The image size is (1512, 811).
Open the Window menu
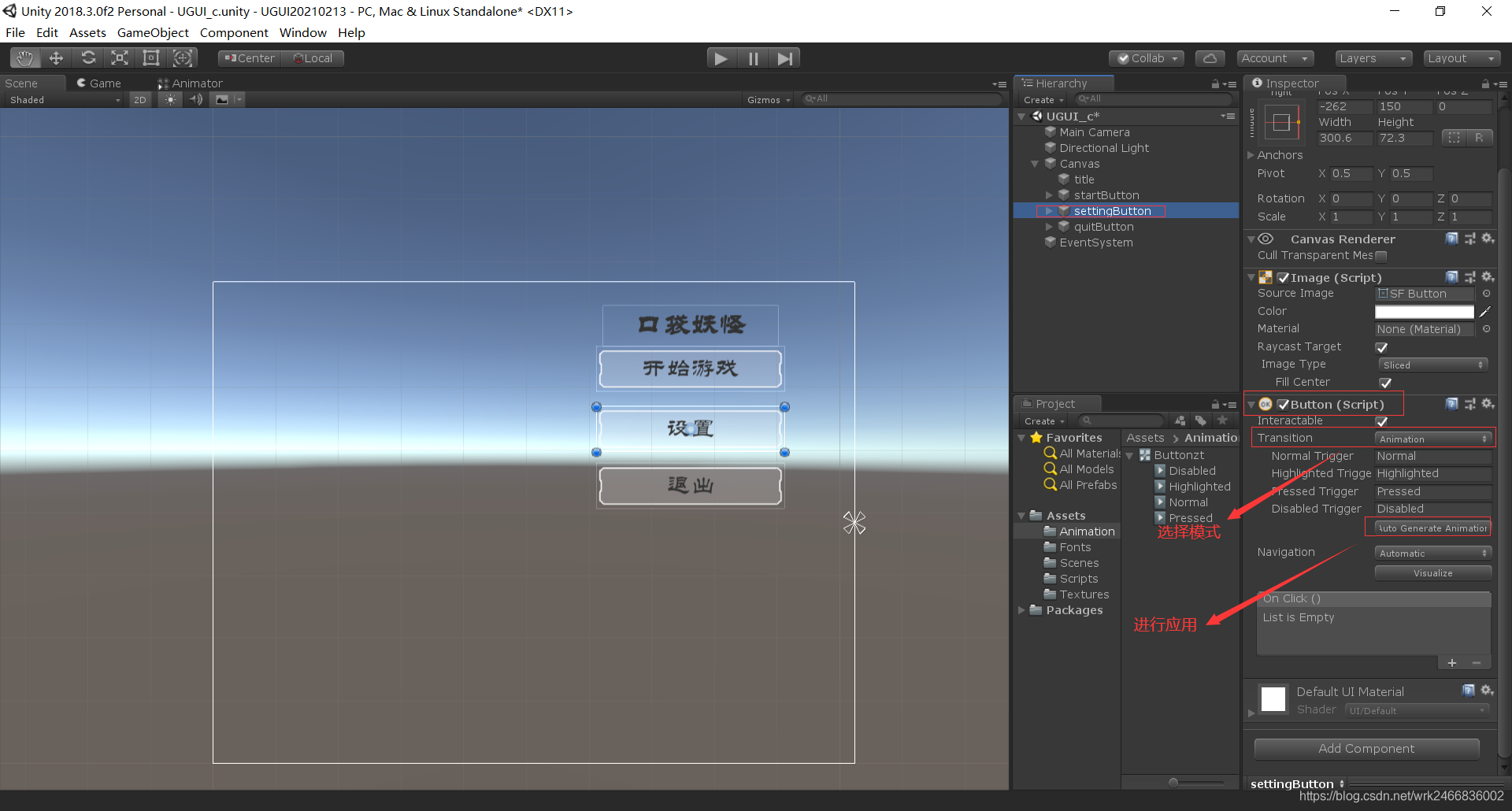click(x=302, y=32)
